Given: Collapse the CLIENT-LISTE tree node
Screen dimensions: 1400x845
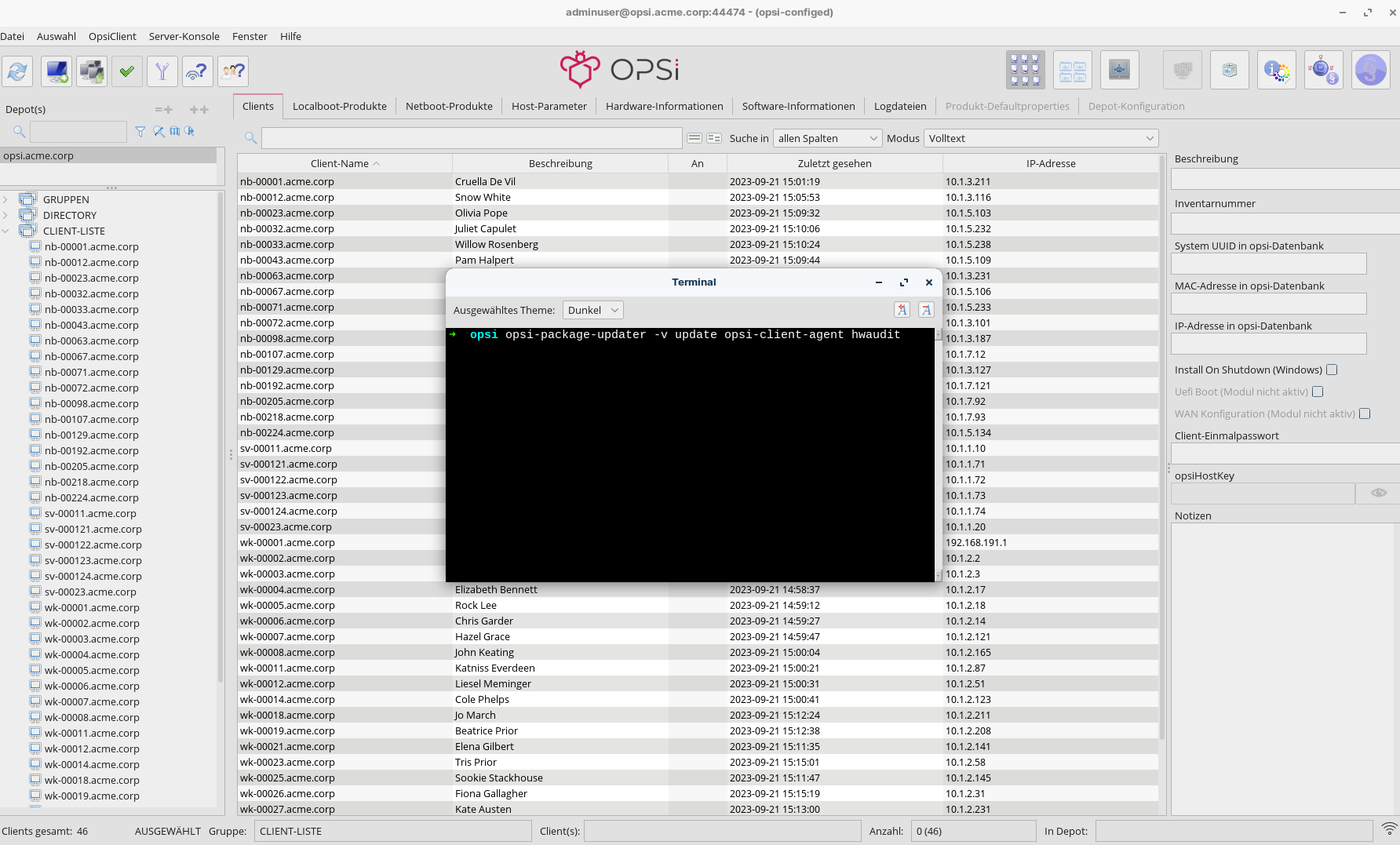Looking at the screenshot, I should [5, 231].
